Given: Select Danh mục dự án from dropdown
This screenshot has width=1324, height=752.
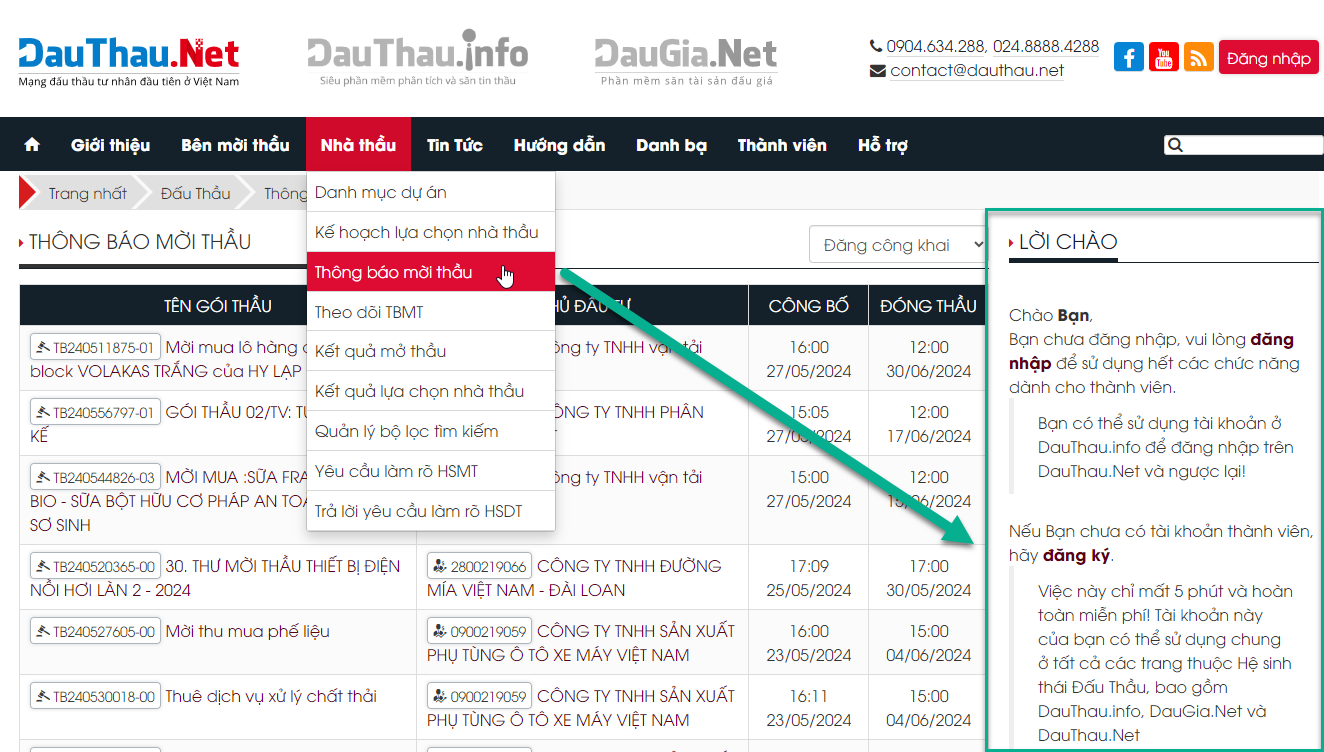Looking at the screenshot, I should pos(430,192).
